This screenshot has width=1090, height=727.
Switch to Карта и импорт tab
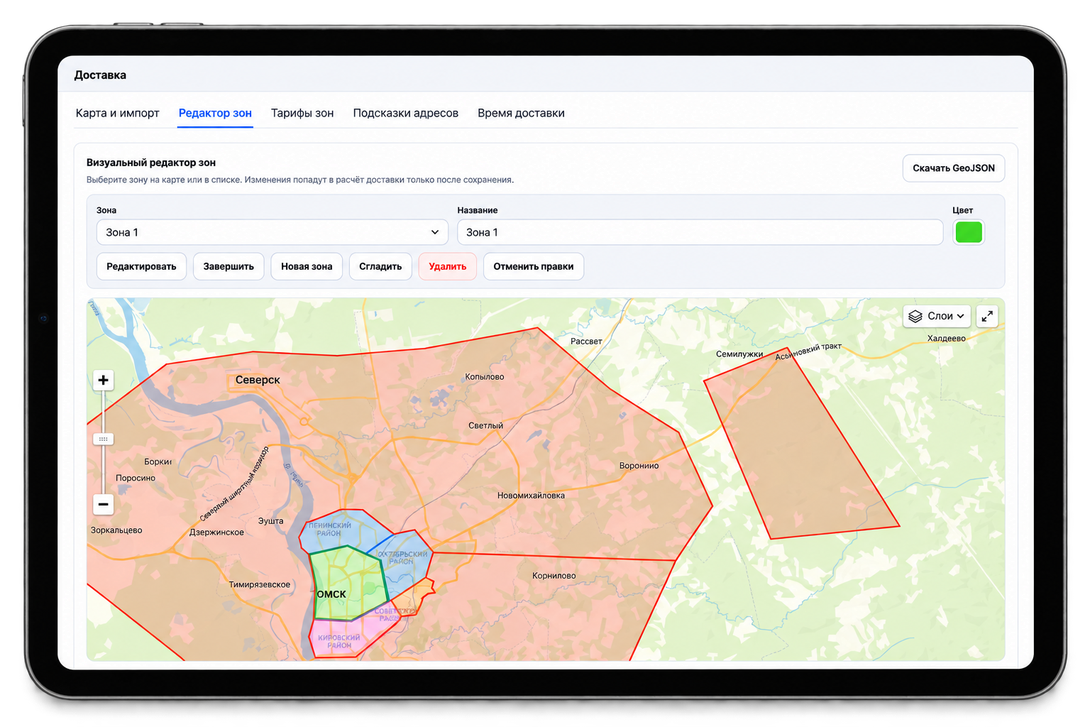coord(117,113)
